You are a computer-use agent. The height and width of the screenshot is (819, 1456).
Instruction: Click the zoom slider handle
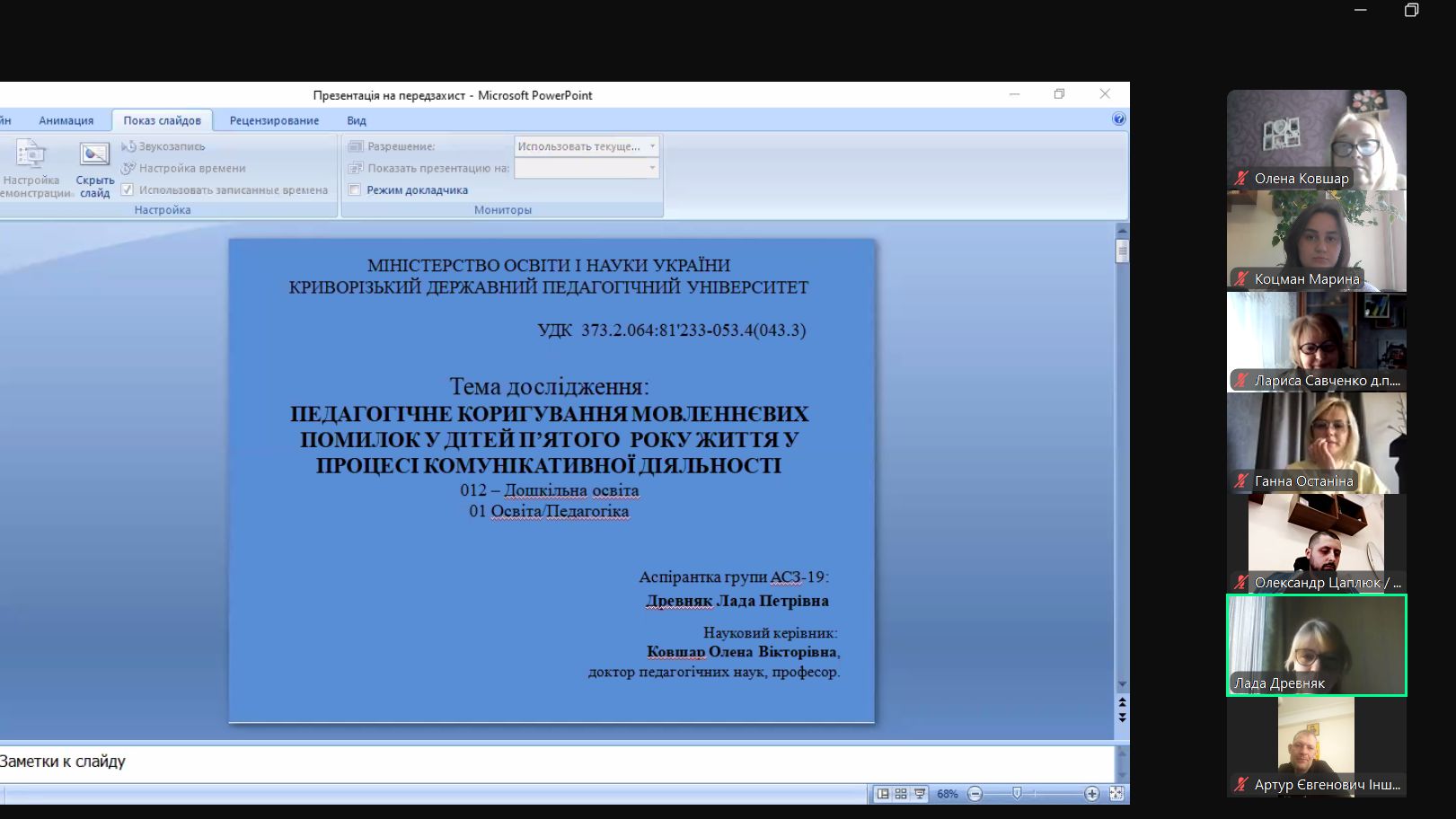pos(1017,794)
